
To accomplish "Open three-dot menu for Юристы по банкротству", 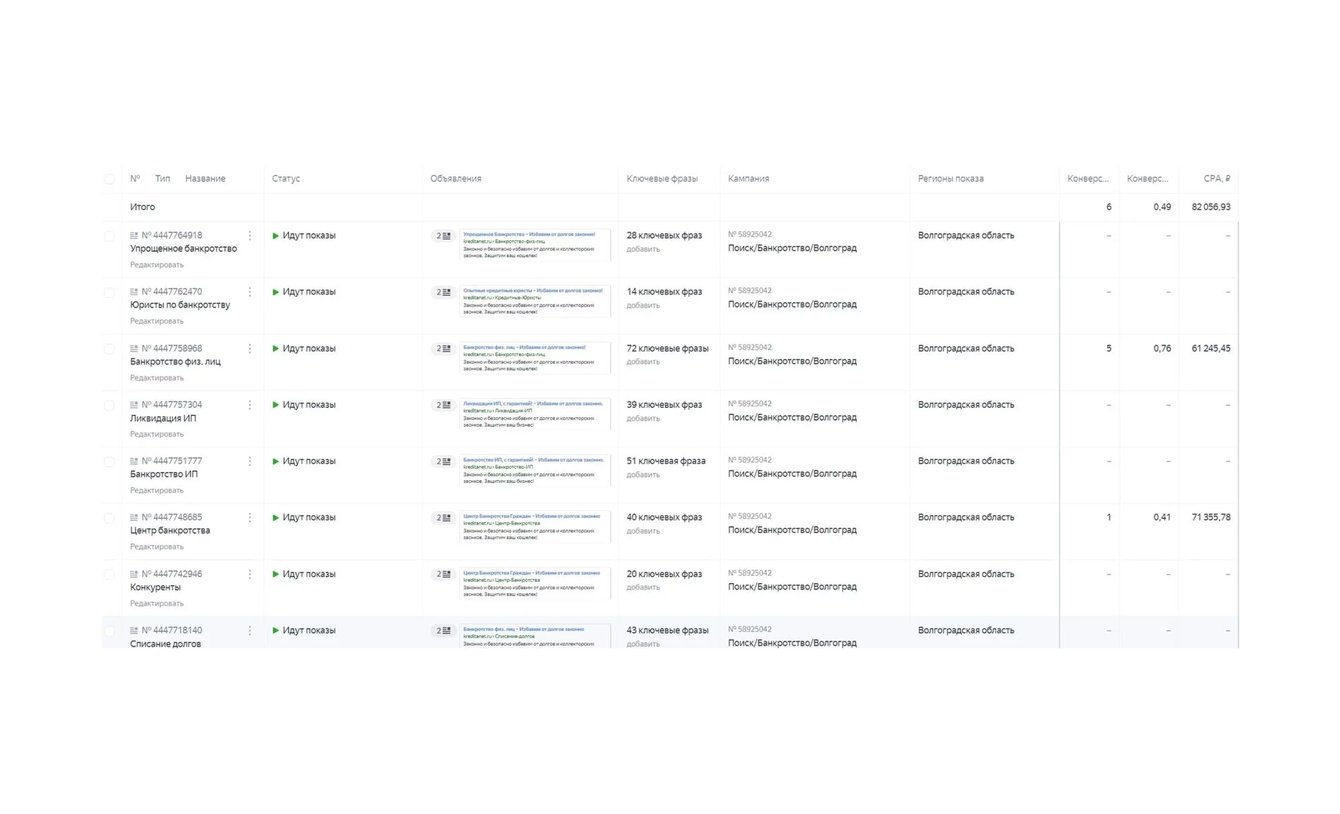I will click(x=249, y=292).
